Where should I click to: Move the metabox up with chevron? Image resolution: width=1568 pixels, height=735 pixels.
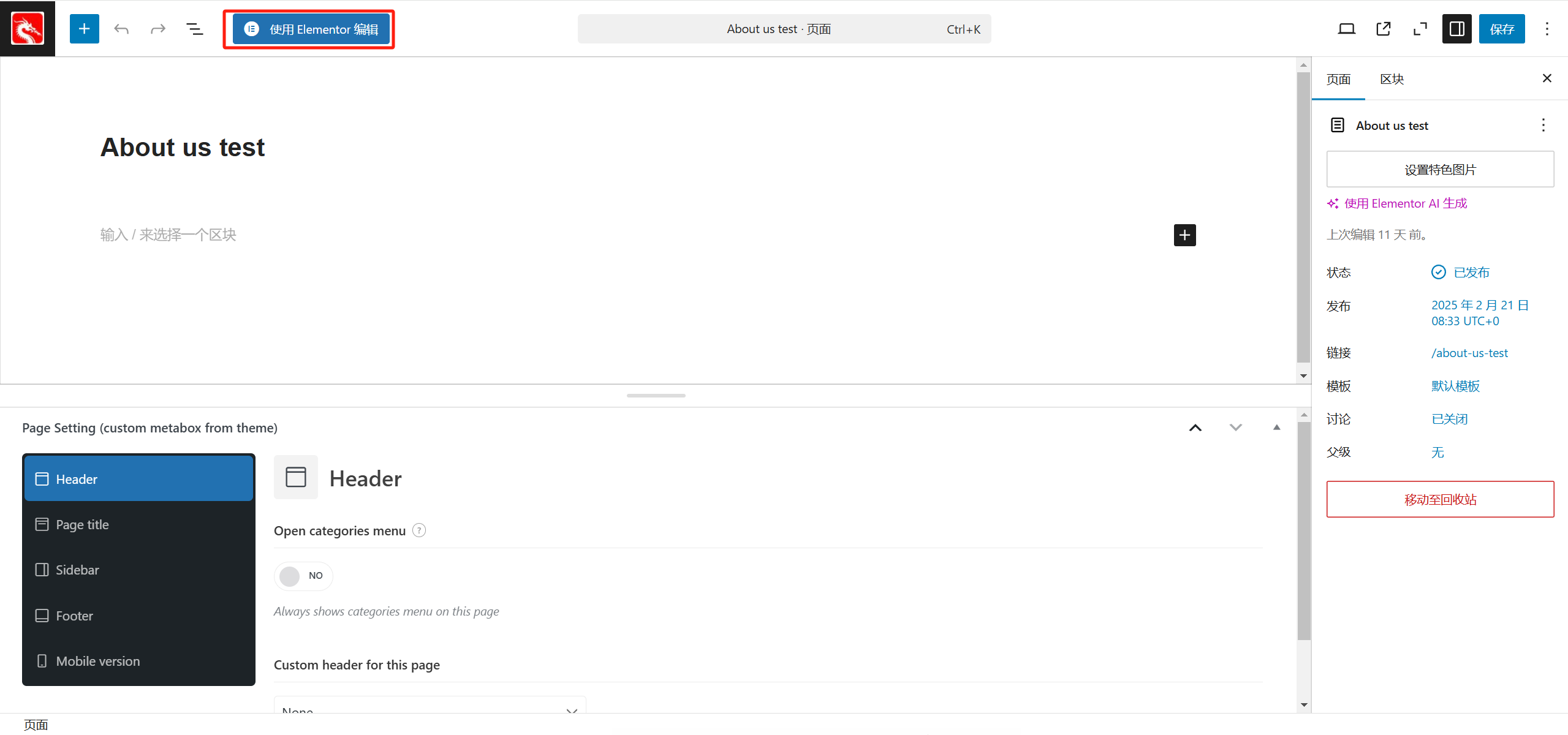coord(1195,428)
